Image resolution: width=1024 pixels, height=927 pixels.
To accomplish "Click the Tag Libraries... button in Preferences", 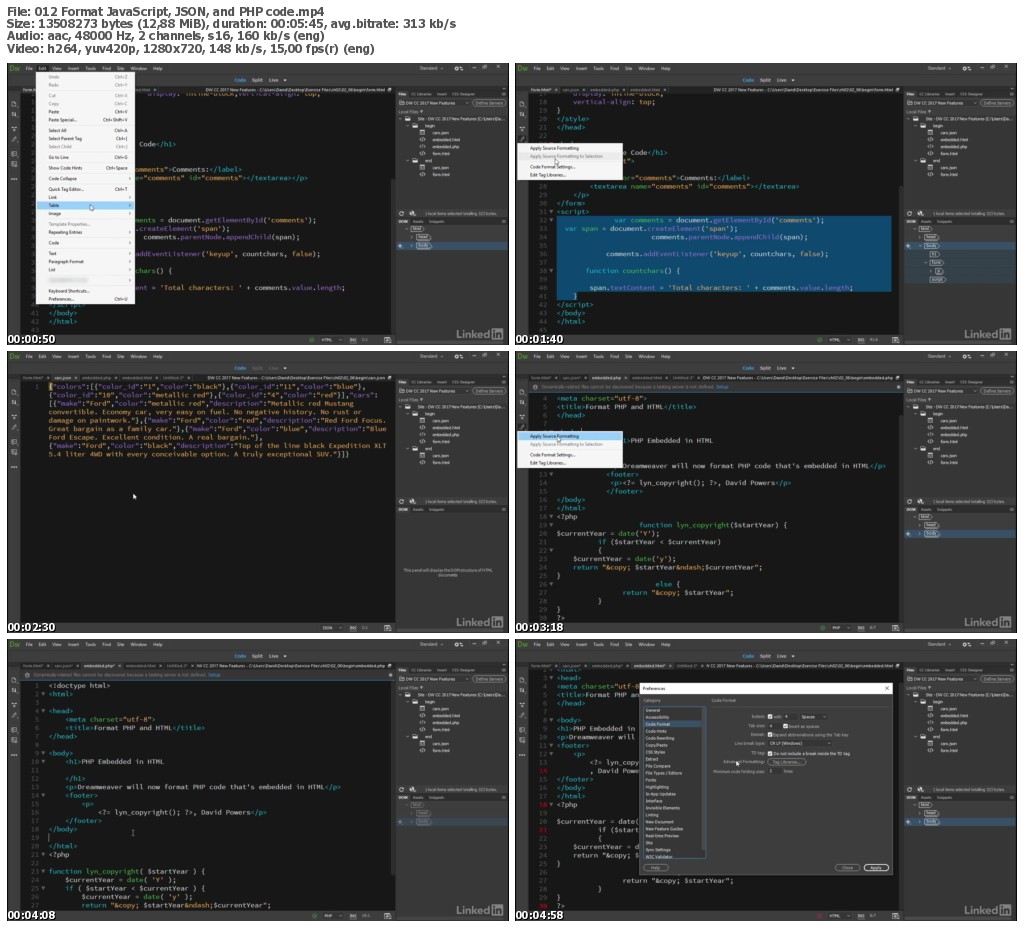I will tap(786, 762).
